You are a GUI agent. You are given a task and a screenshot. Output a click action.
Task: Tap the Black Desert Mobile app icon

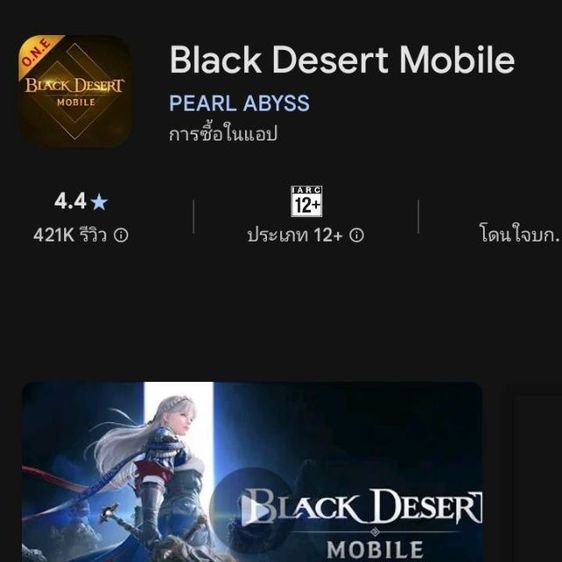(x=74, y=90)
